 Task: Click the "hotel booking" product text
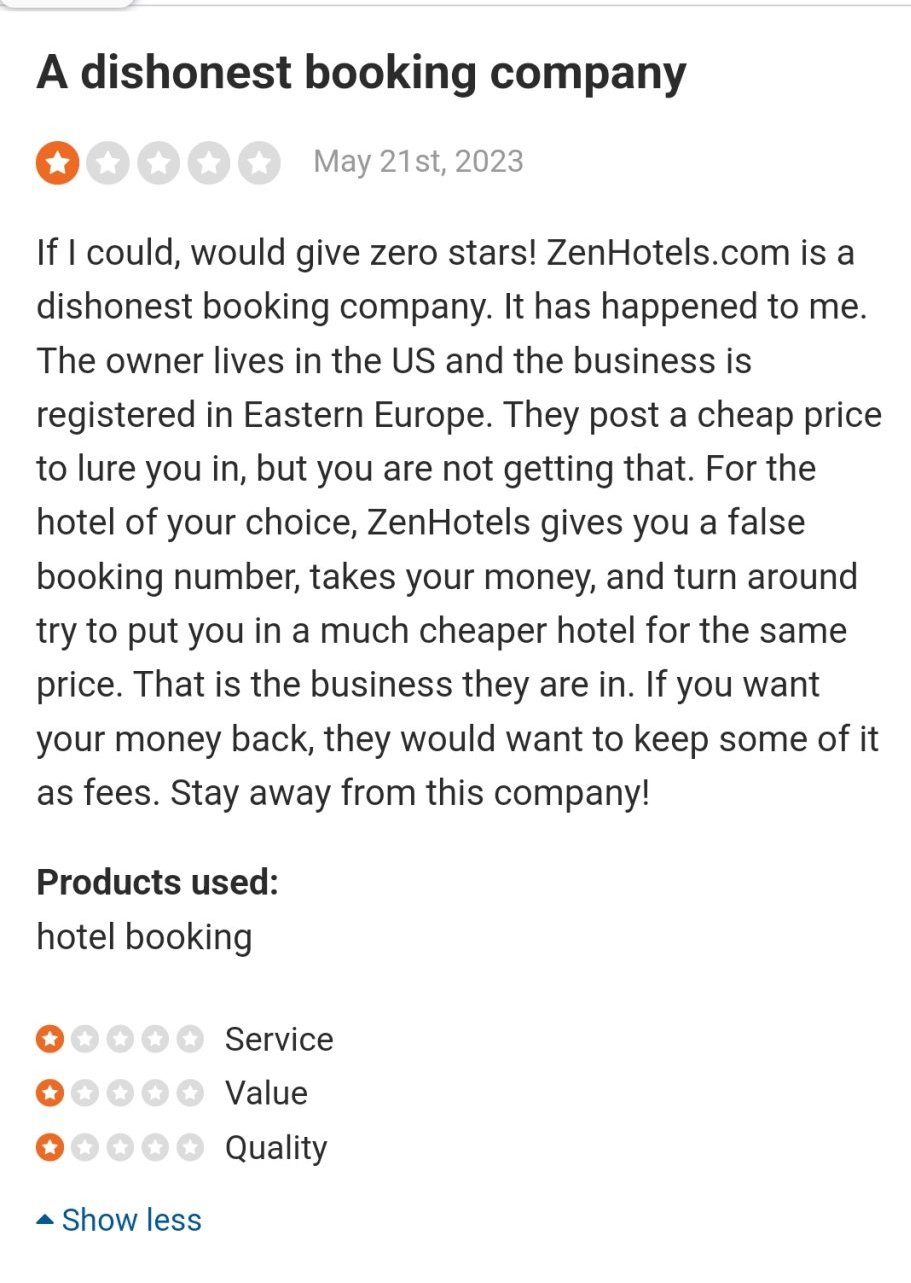point(144,937)
